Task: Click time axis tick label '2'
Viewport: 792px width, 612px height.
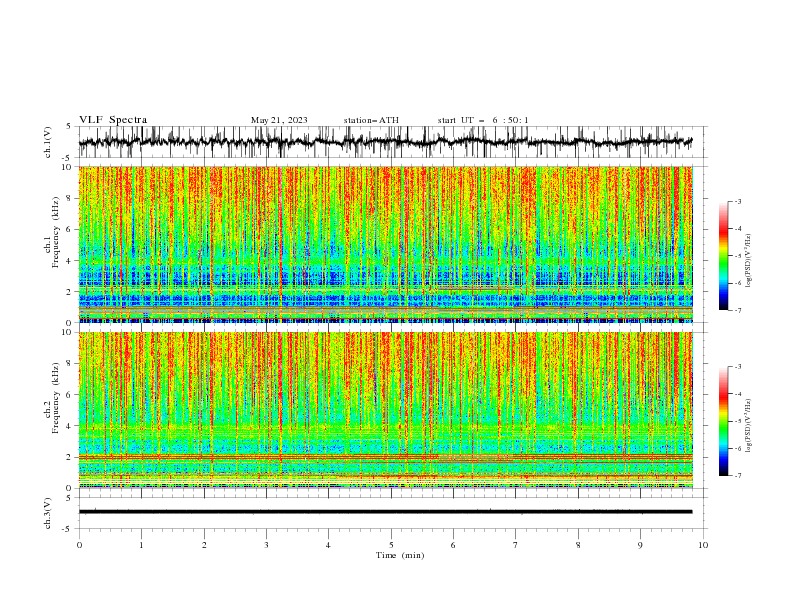Action: pos(204,545)
